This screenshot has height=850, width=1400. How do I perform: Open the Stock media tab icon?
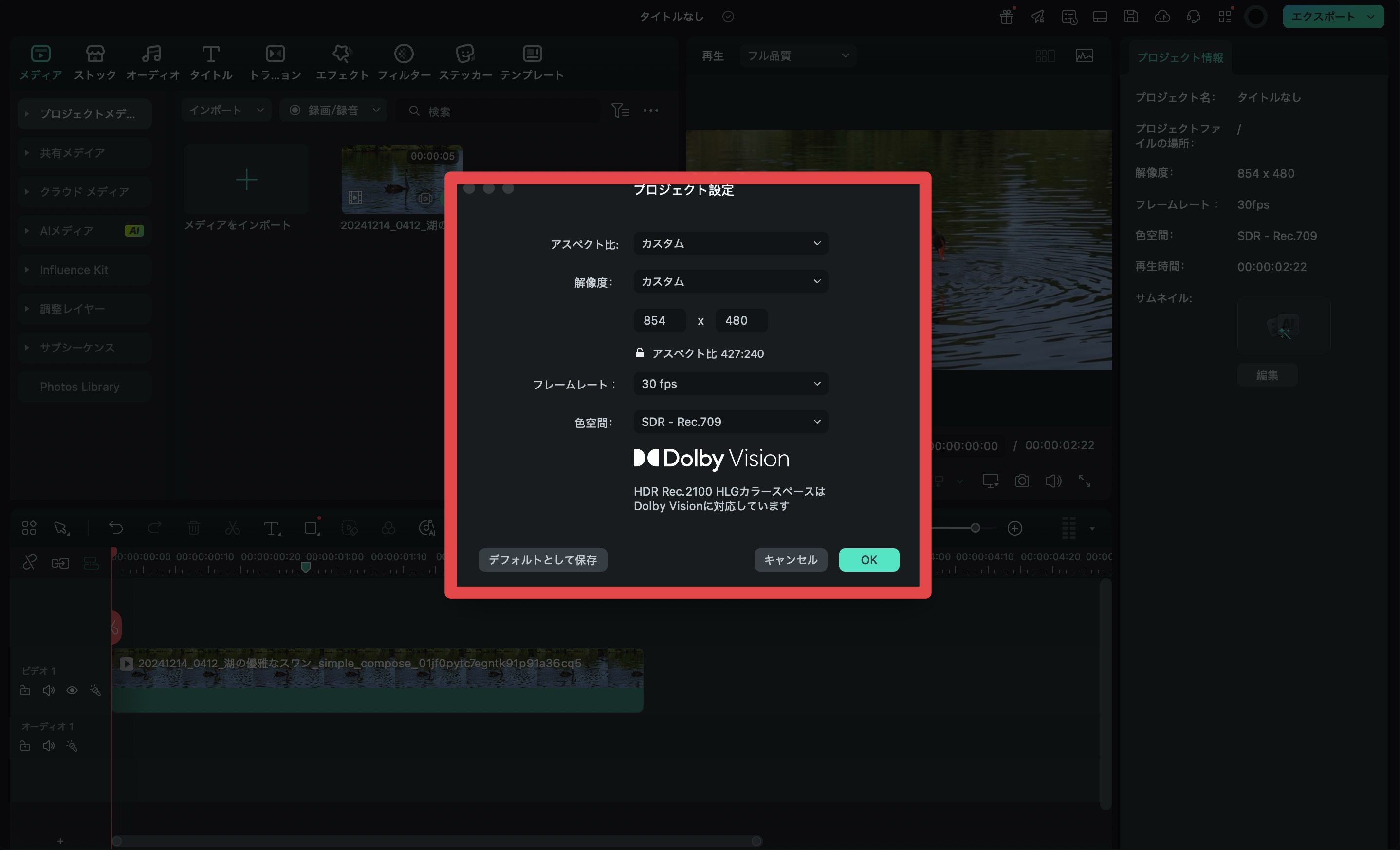(x=95, y=54)
